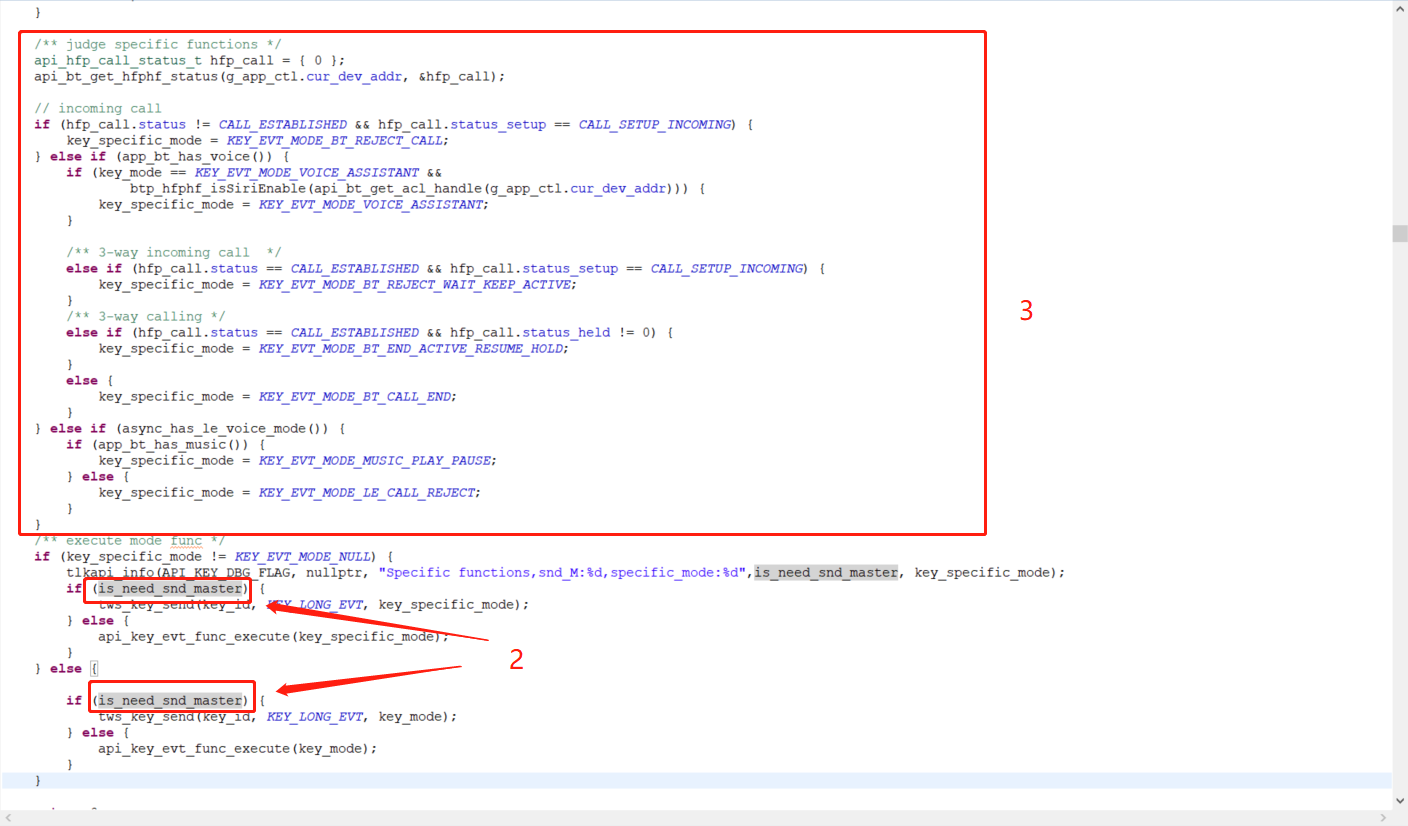
Task: Click is_need_snd_master inside the tlkapi_info call
Action: point(826,572)
